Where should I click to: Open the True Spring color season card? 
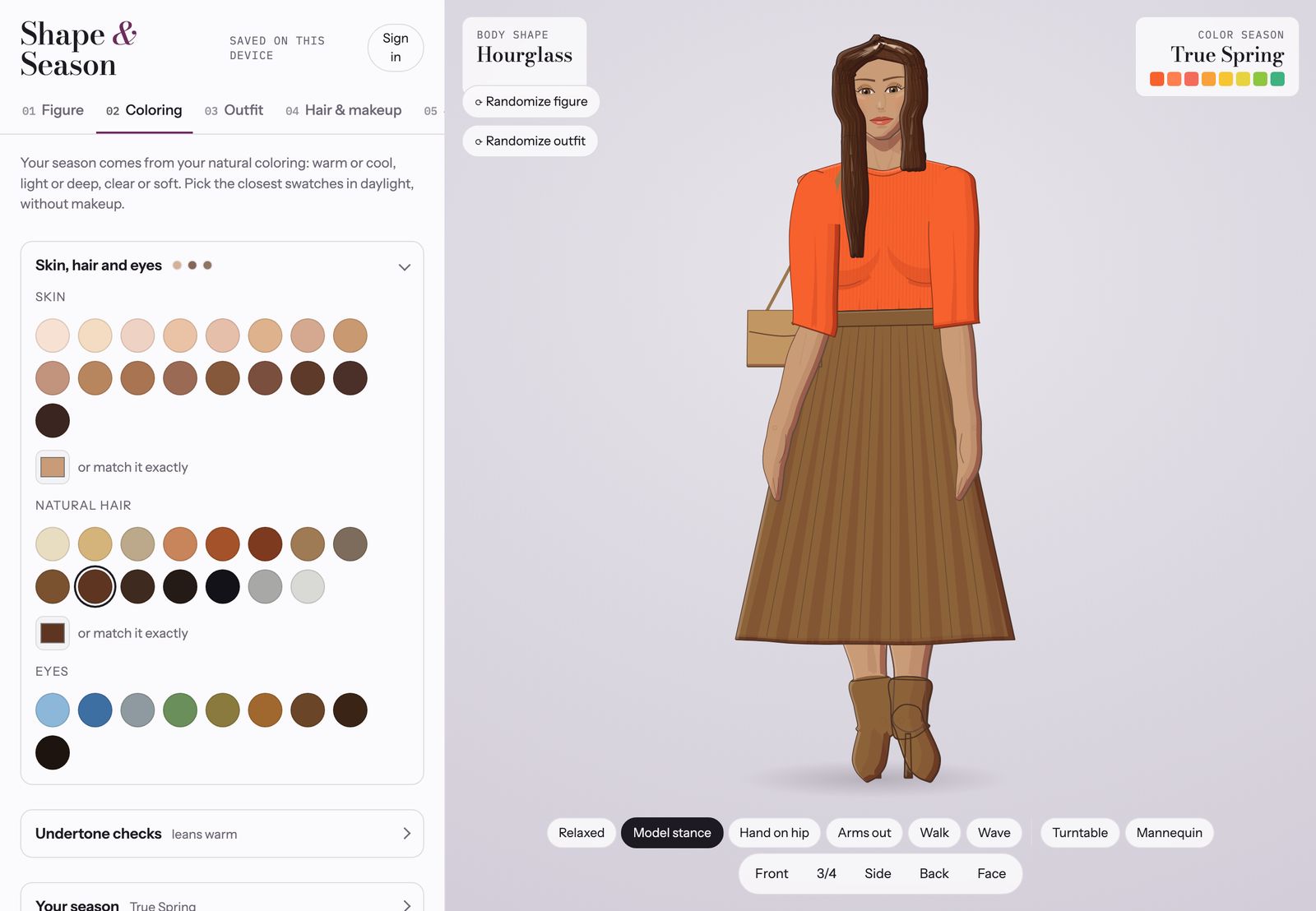point(1217,57)
